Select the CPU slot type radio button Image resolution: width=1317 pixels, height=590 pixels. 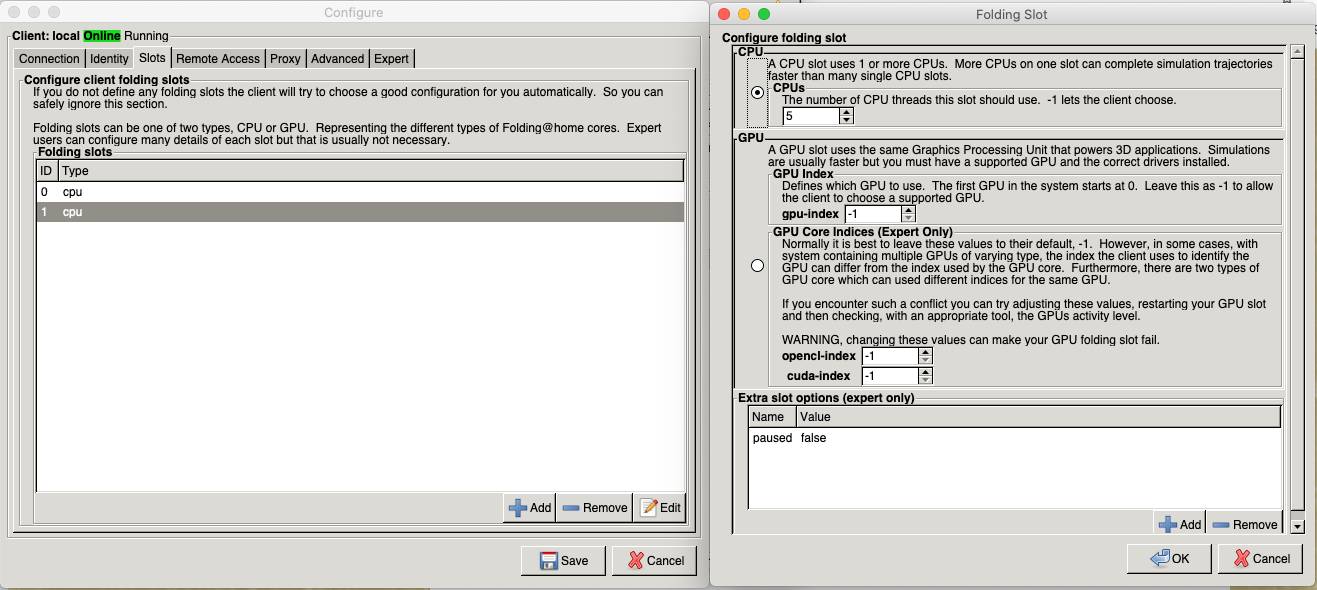tap(757, 92)
